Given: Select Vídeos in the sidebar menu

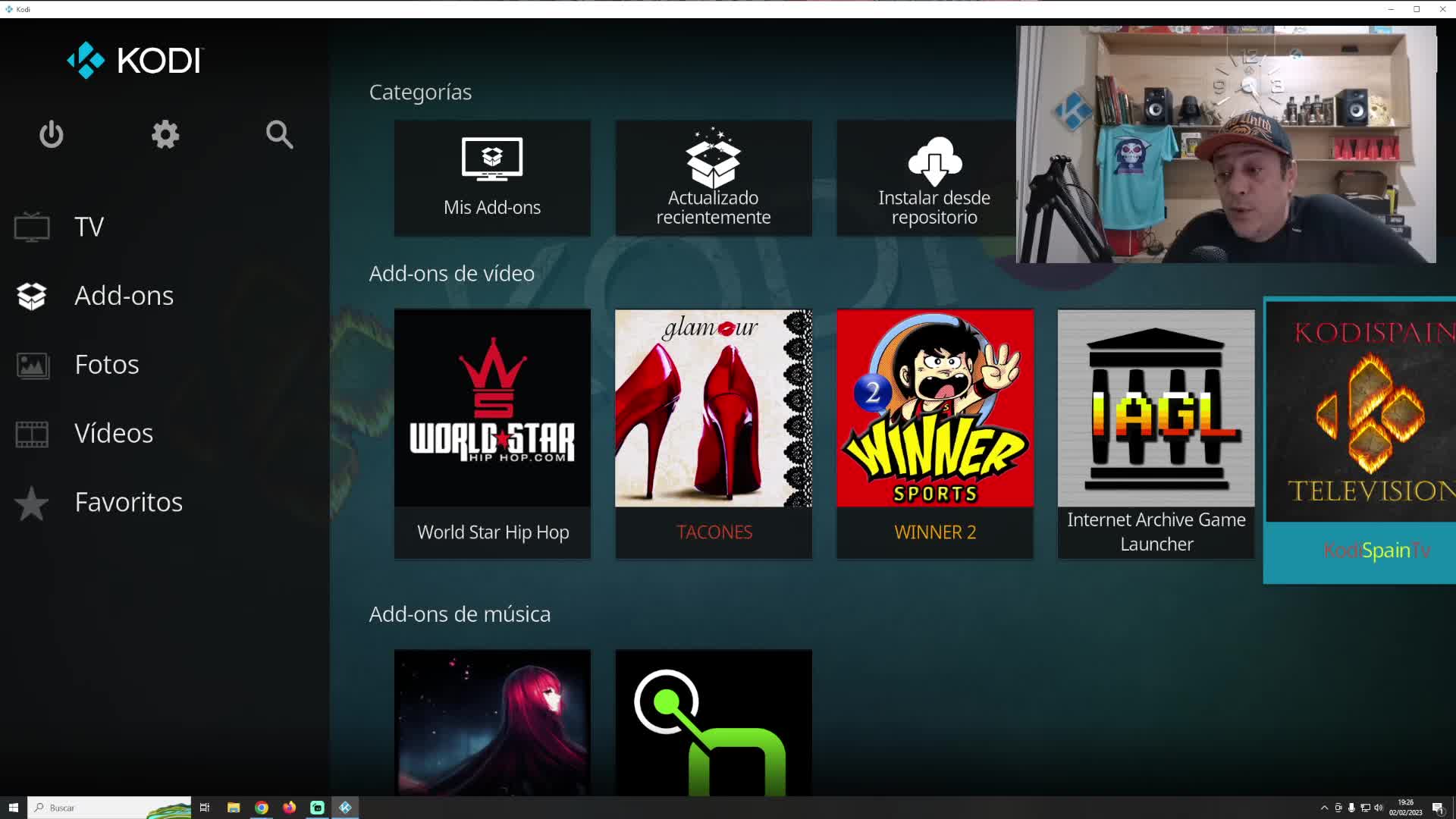Looking at the screenshot, I should point(114,433).
